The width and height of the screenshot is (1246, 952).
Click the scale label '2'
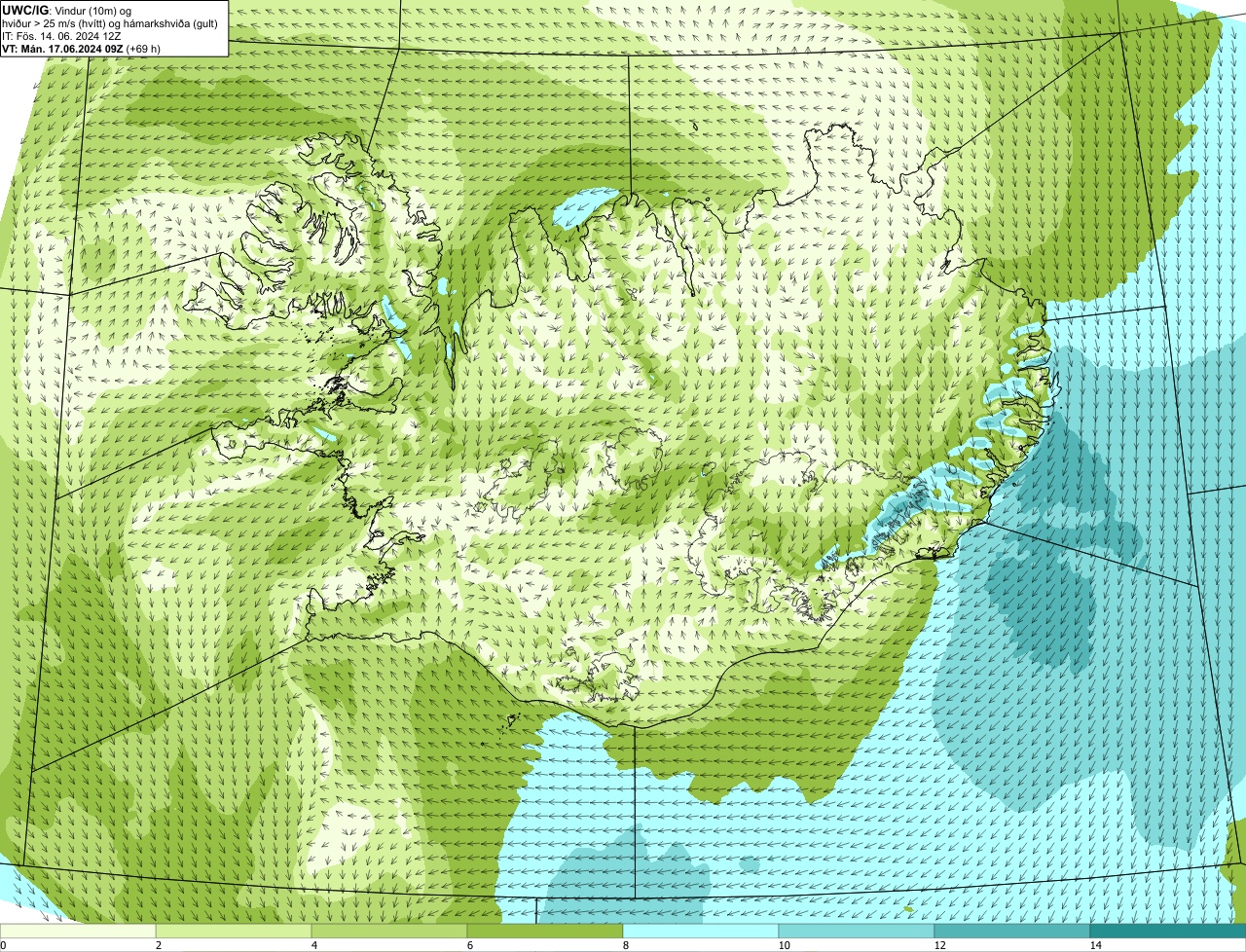click(x=158, y=945)
